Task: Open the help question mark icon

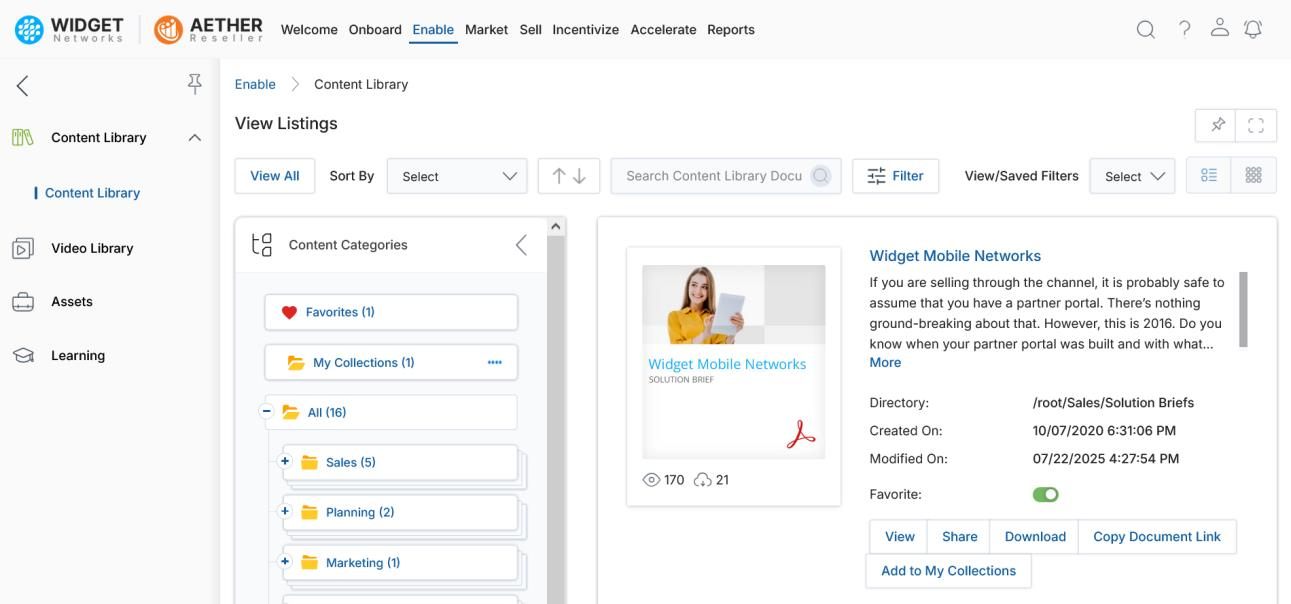Action: coord(1184,30)
